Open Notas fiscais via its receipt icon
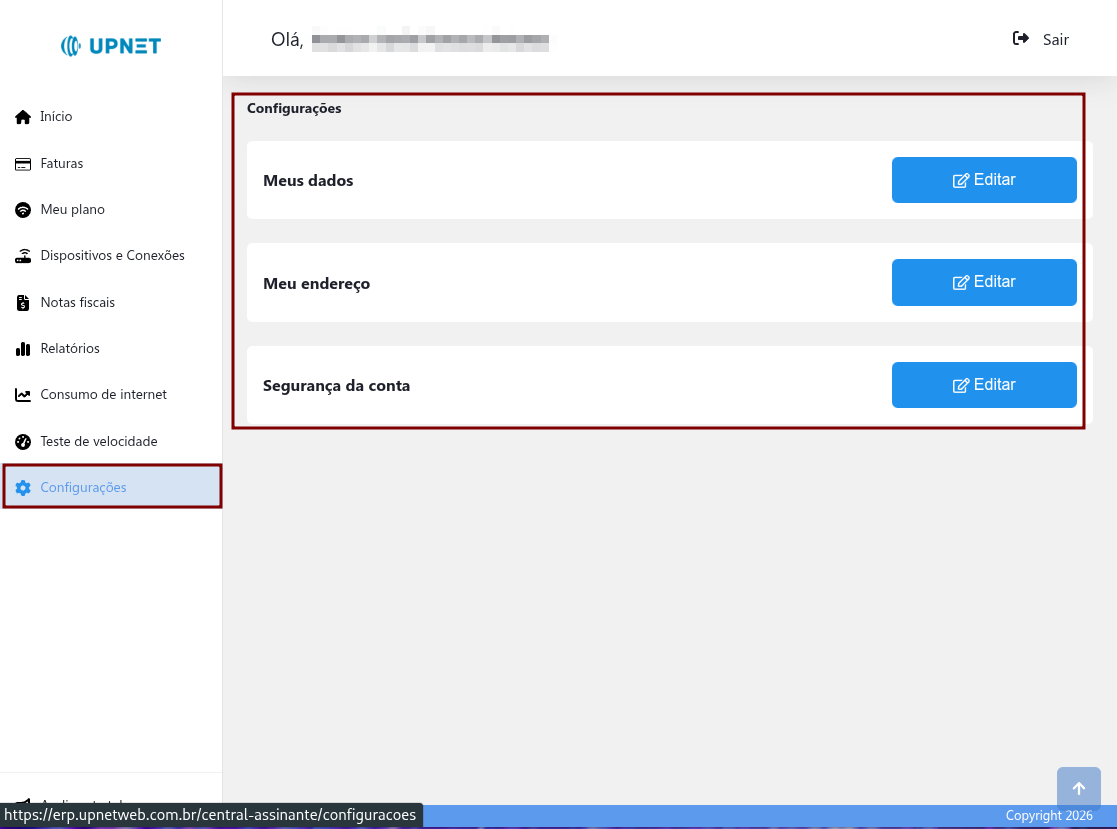Screen dimensions: 1117x829 click(x=22, y=302)
